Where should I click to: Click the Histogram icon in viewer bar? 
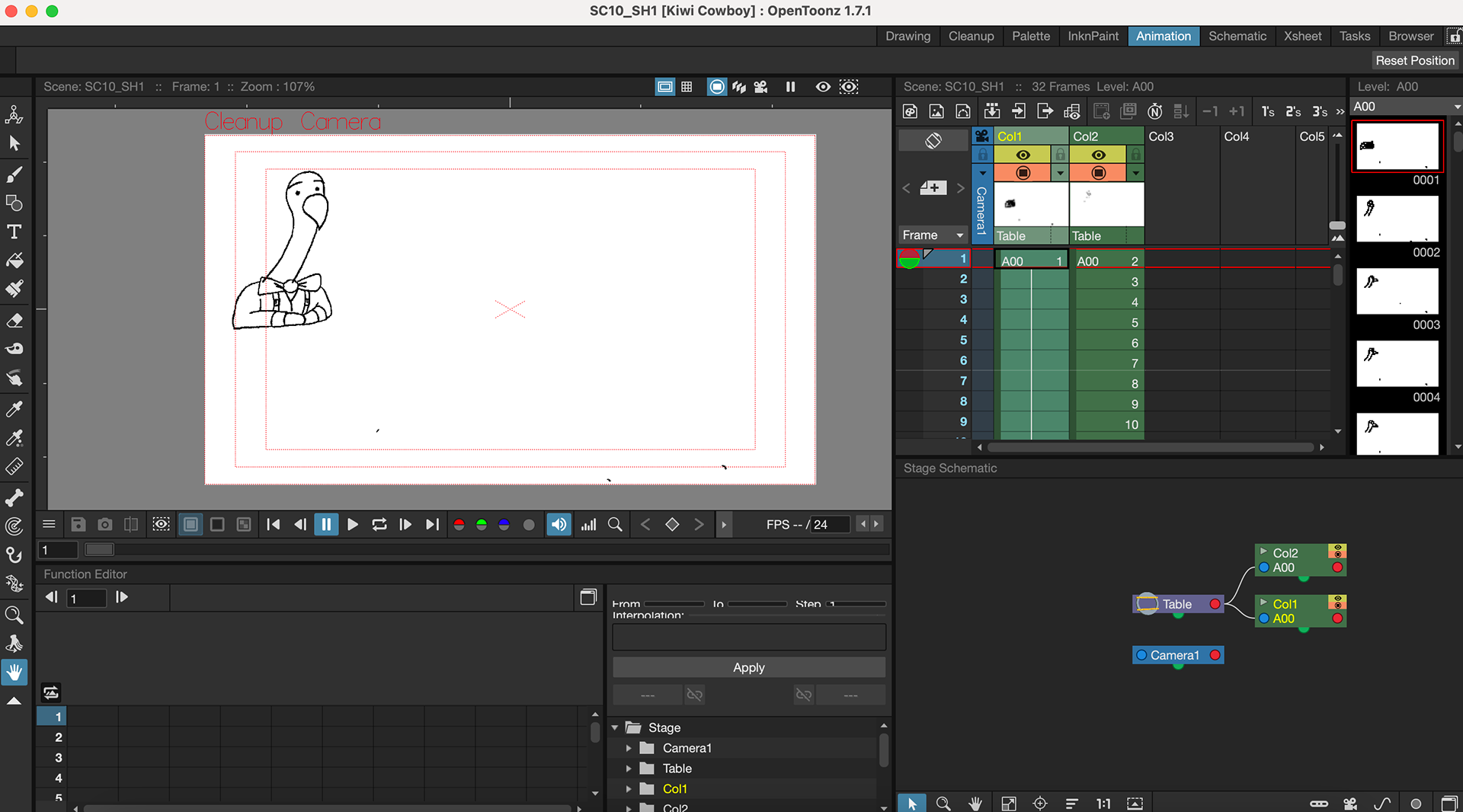588,524
